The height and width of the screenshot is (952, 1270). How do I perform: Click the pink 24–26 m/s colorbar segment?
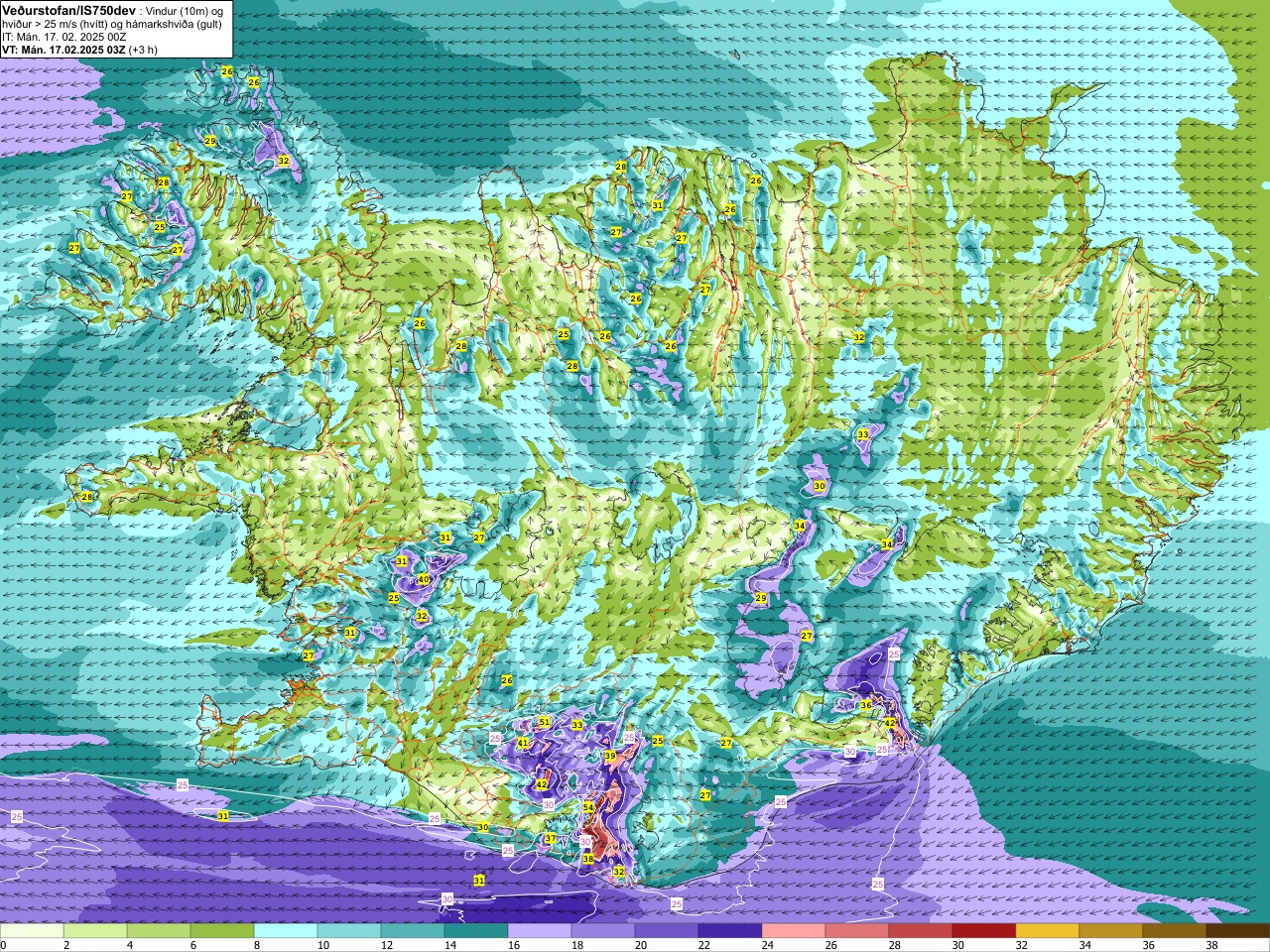[794, 932]
